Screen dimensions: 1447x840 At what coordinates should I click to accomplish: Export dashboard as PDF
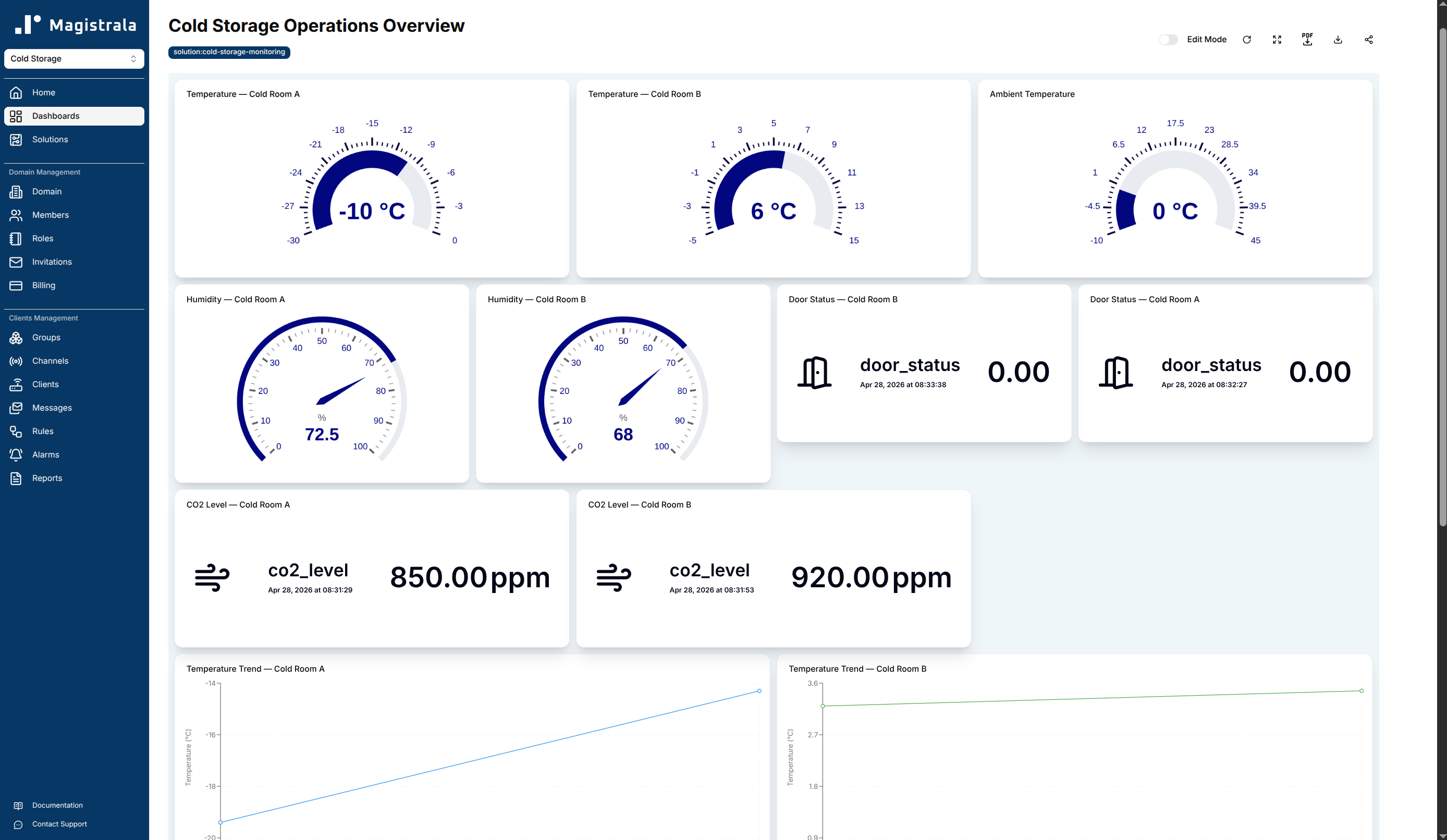(1307, 39)
